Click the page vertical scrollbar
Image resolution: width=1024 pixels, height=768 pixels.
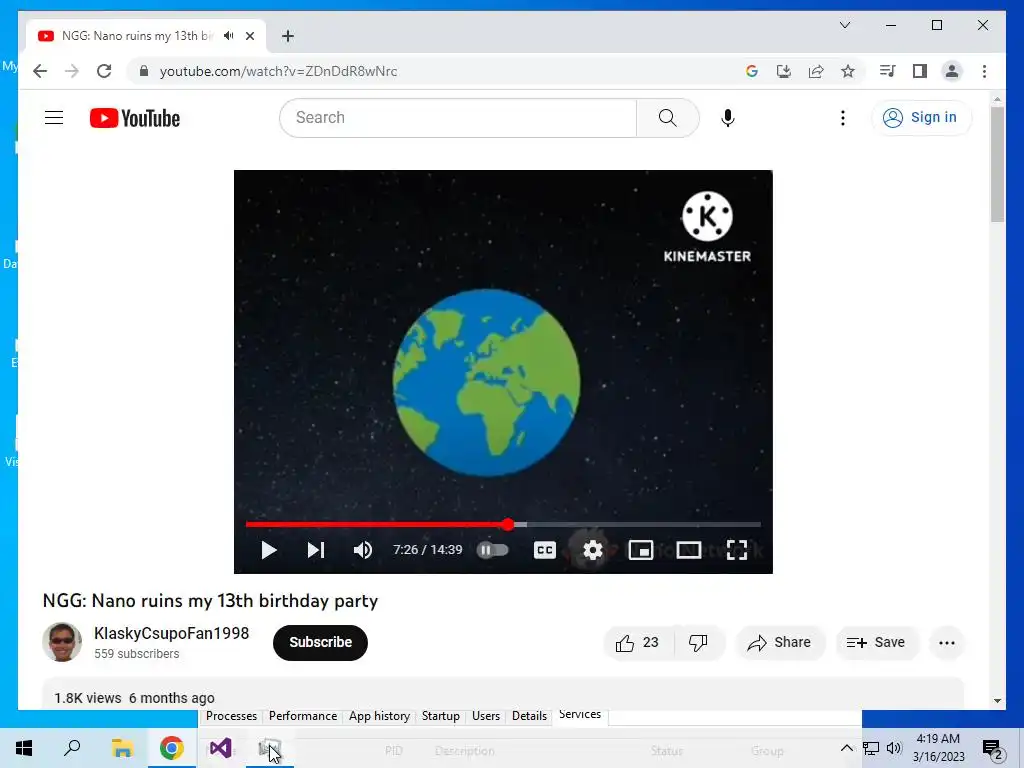click(997, 165)
